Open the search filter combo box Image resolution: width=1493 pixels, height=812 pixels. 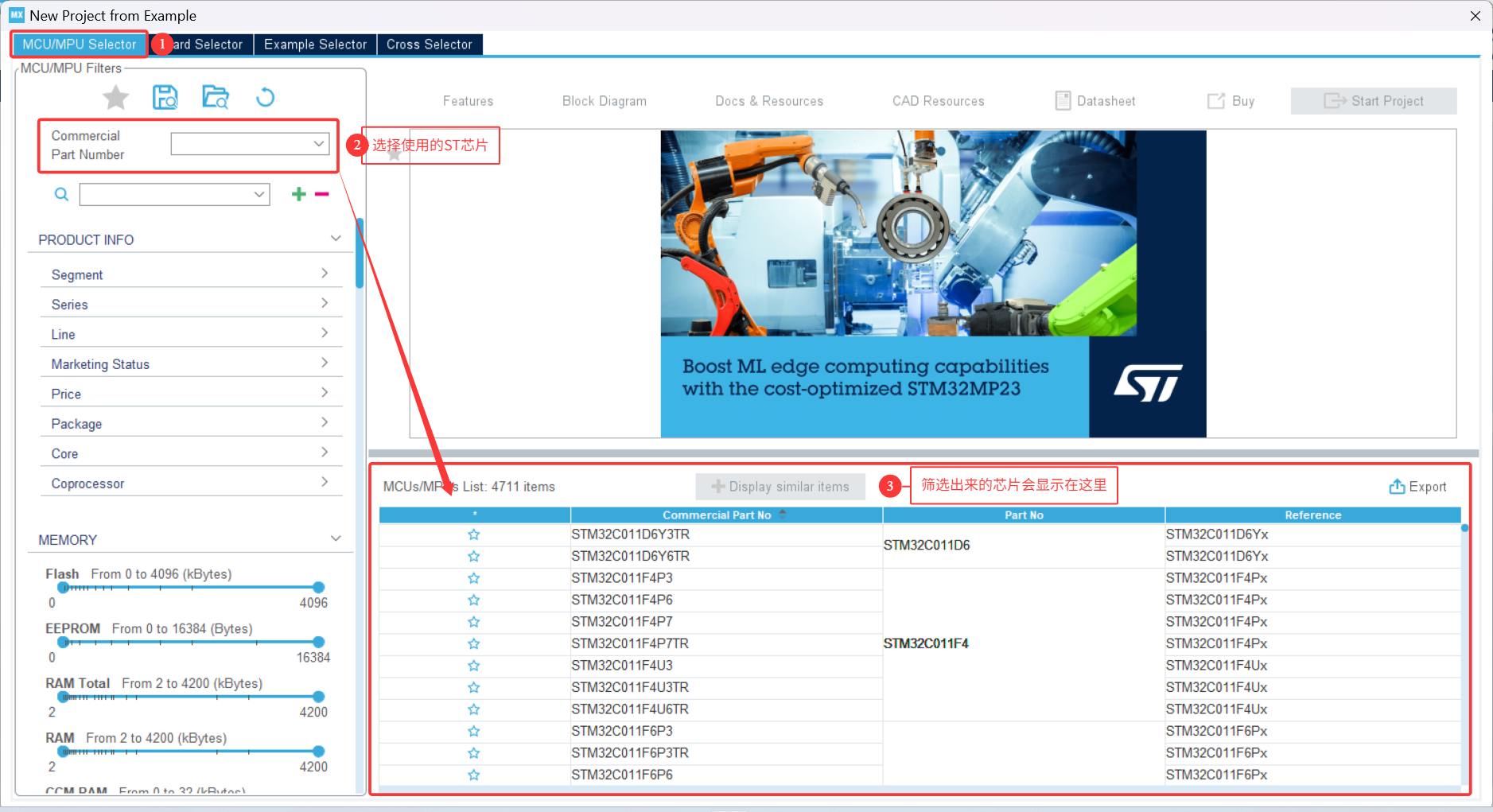click(174, 194)
